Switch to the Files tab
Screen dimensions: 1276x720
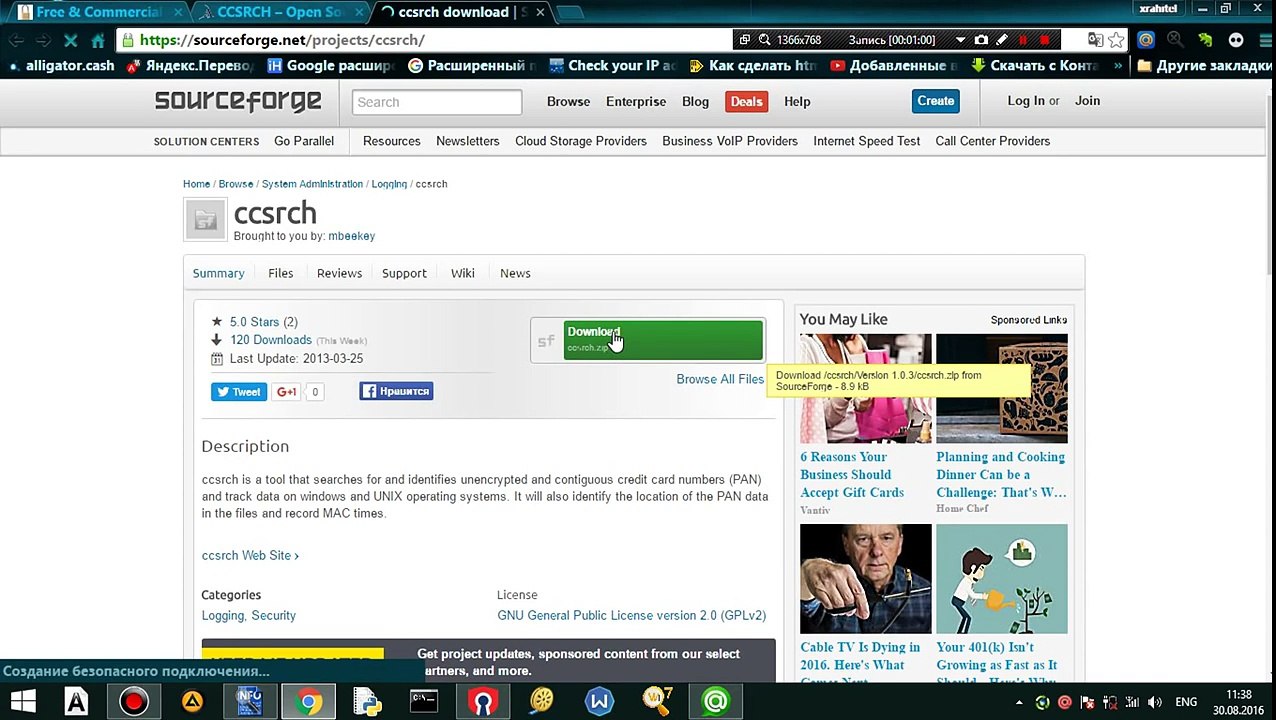click(280, 273)
